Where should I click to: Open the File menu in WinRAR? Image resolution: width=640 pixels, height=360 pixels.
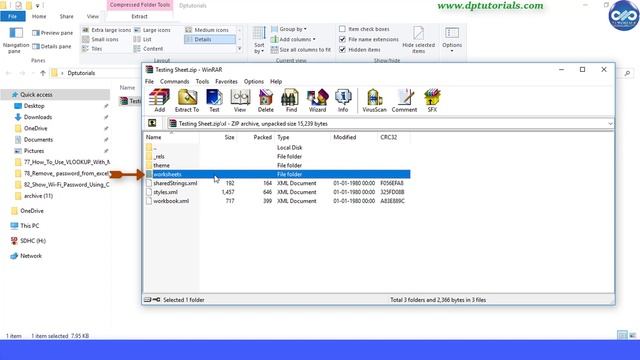click(149, 81)
